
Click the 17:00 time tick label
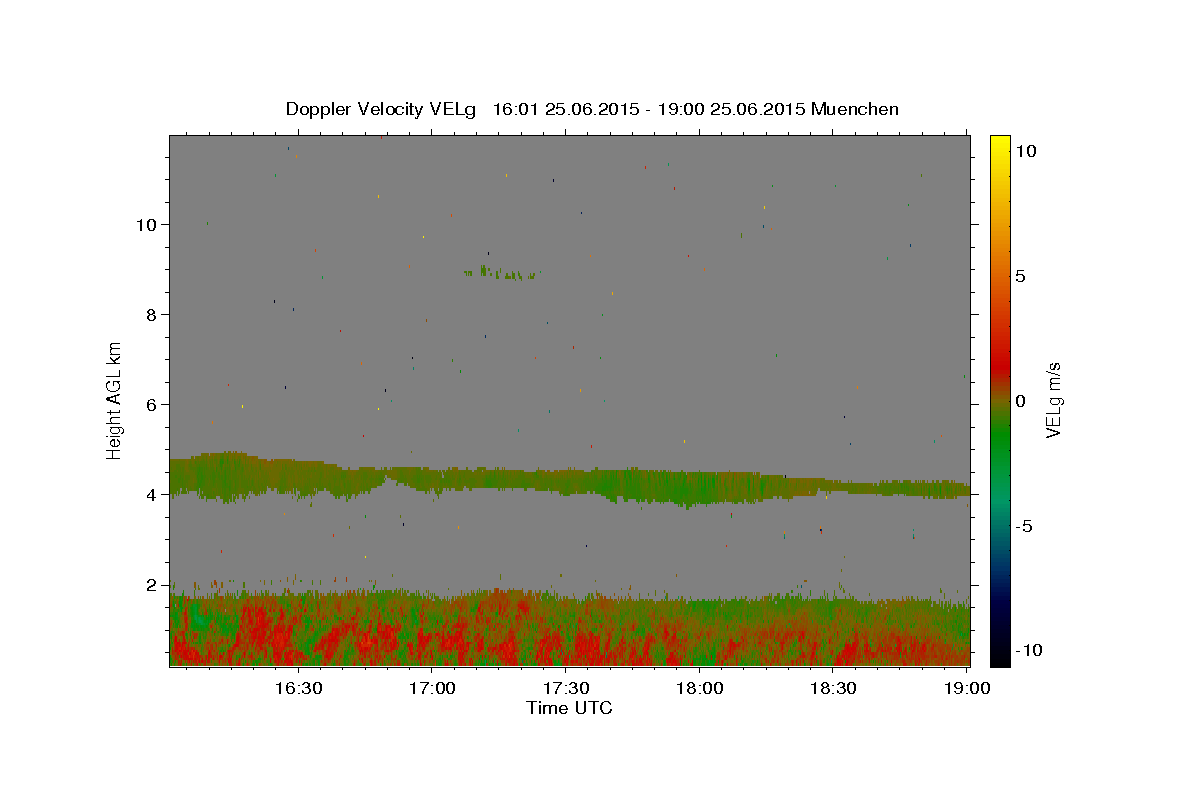click(432, 688)
